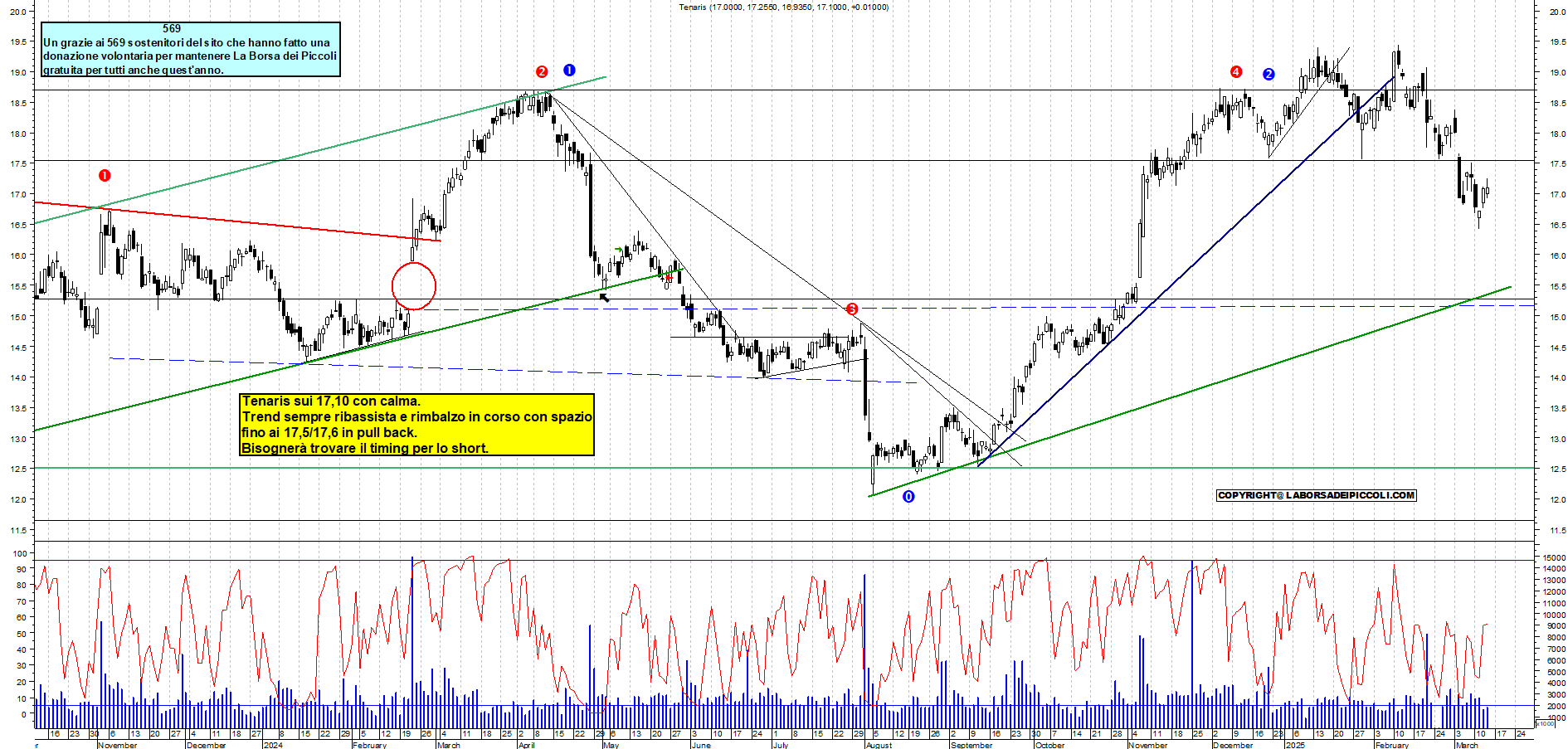Click 'Bisognerà trovare il timing per lo short.' line
The height and width of the screenshot is (749, 1568).
pos(365,448)
